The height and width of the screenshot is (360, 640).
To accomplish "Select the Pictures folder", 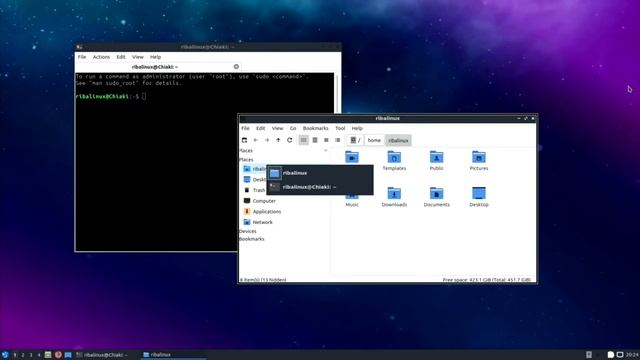I will [x=479, y=160].
